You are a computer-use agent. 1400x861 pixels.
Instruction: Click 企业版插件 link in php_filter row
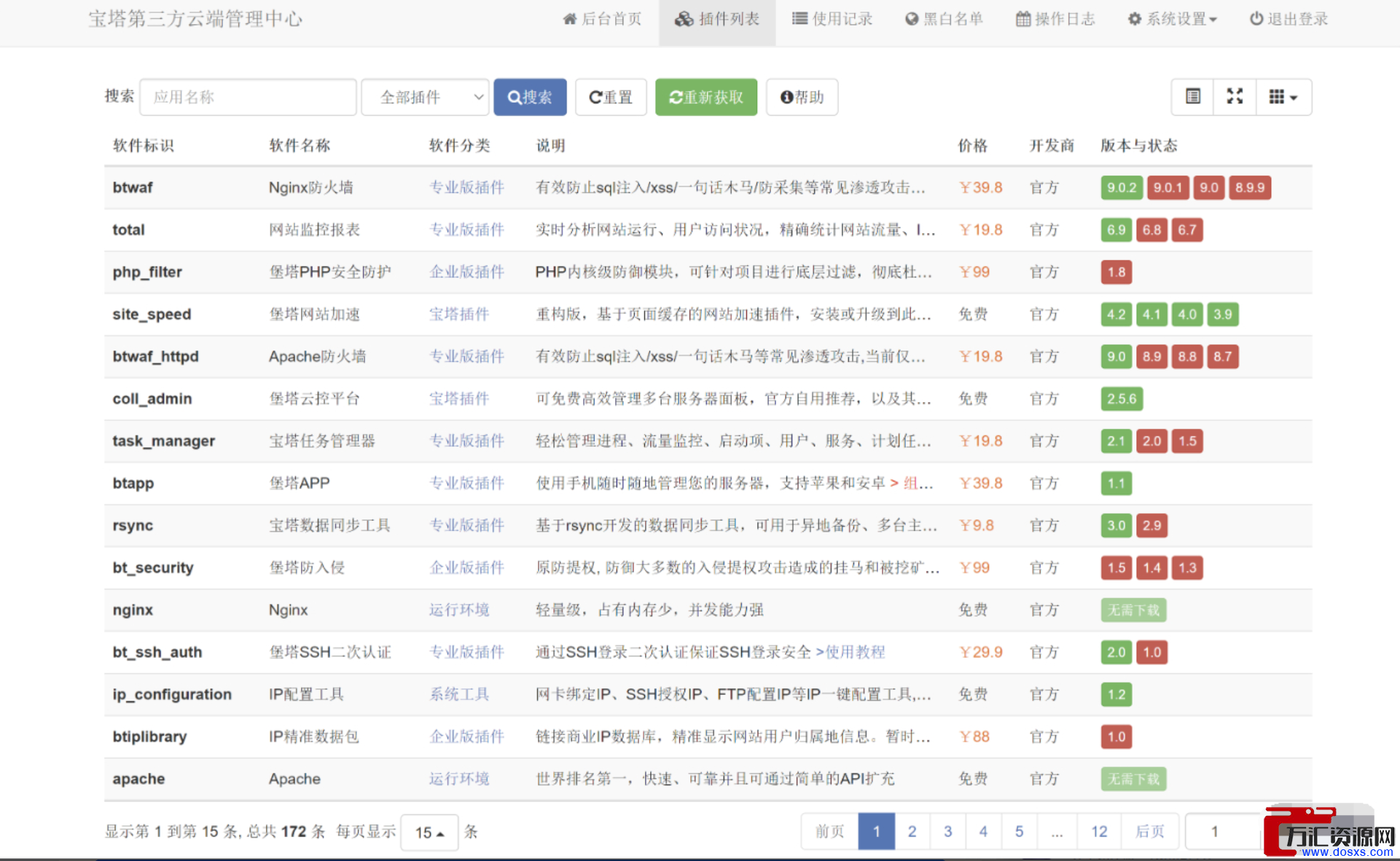point(466,272)
